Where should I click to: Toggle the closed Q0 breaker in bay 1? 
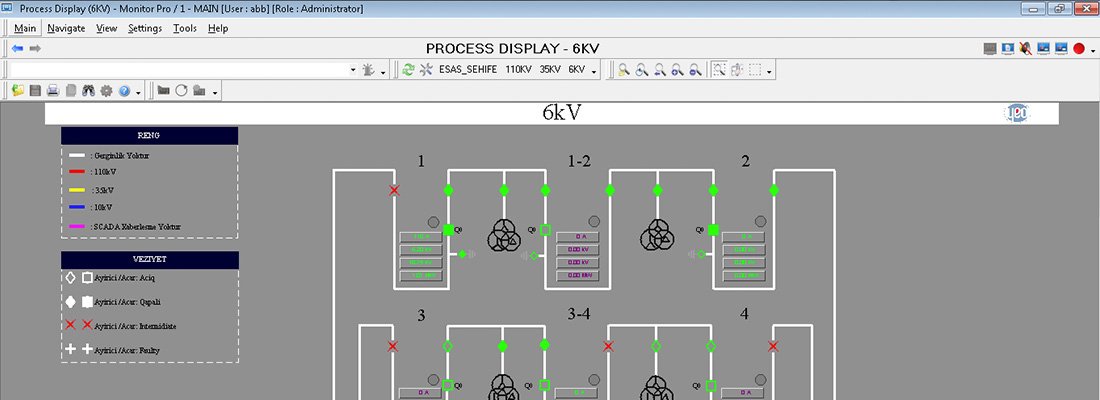(x=448, y=229)
